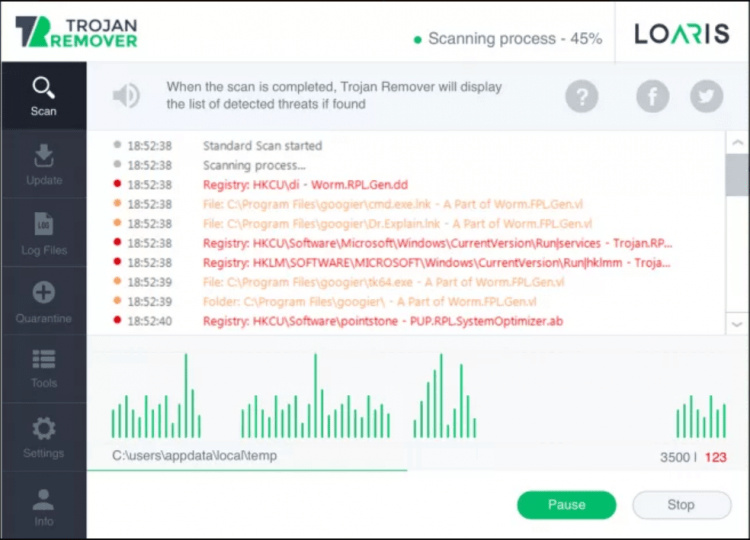Image resolution: width=750 pixels, height=540 pixels.
Task: Open the Info person icon
Action: 44,499
